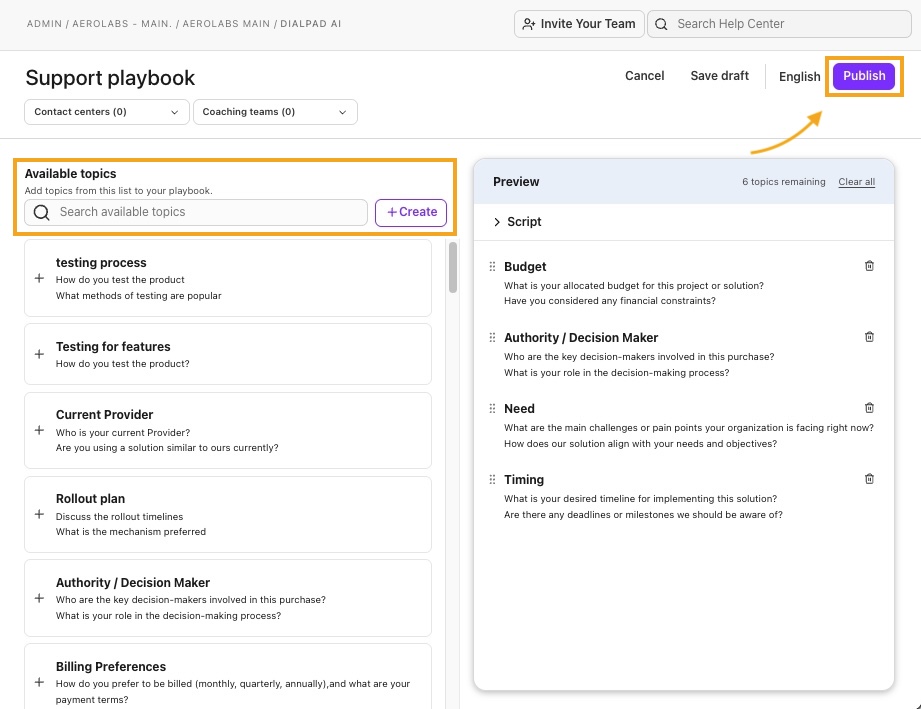Add 'Rollout plan' topic using its plus icon
921x709 pixels.
click(39, 514)
